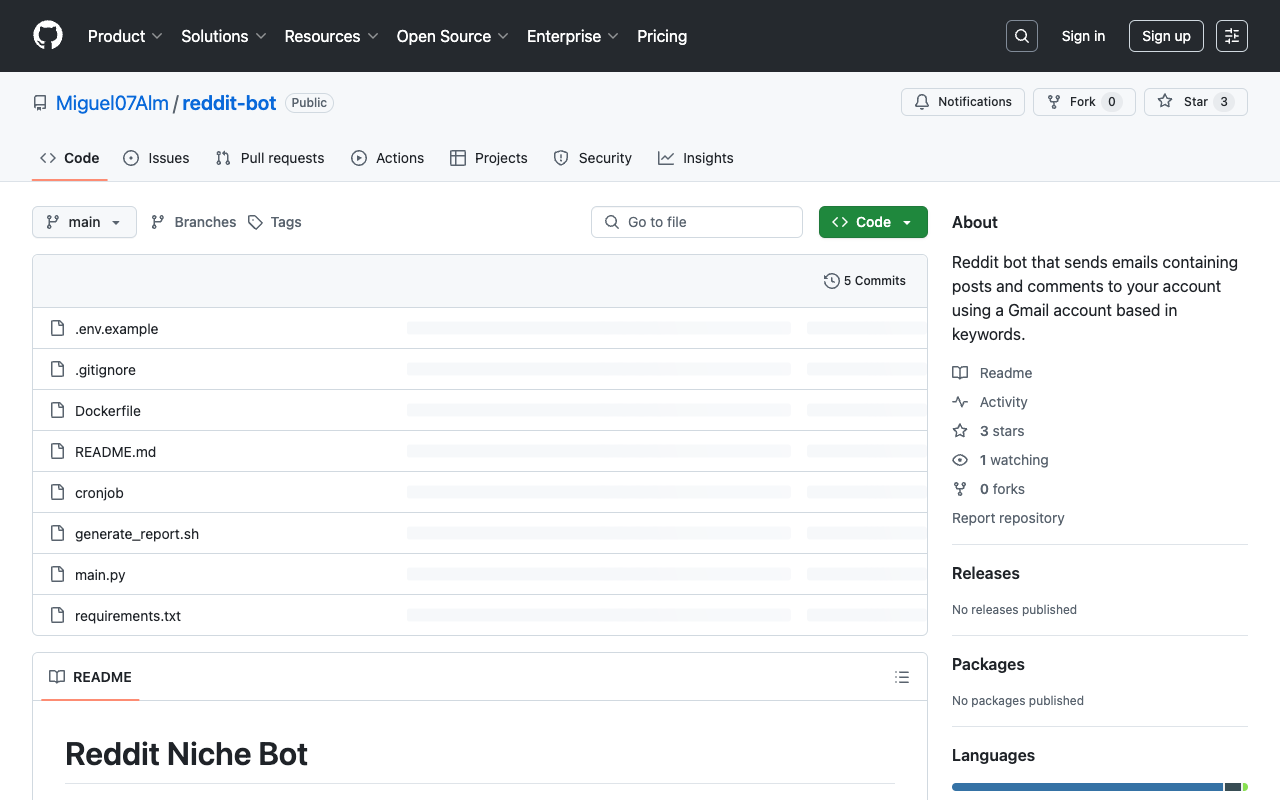The image size is (1280, 800).
Task: Click the star icon in Star button
Action: pyautogui.click(x=1165, y=102)
